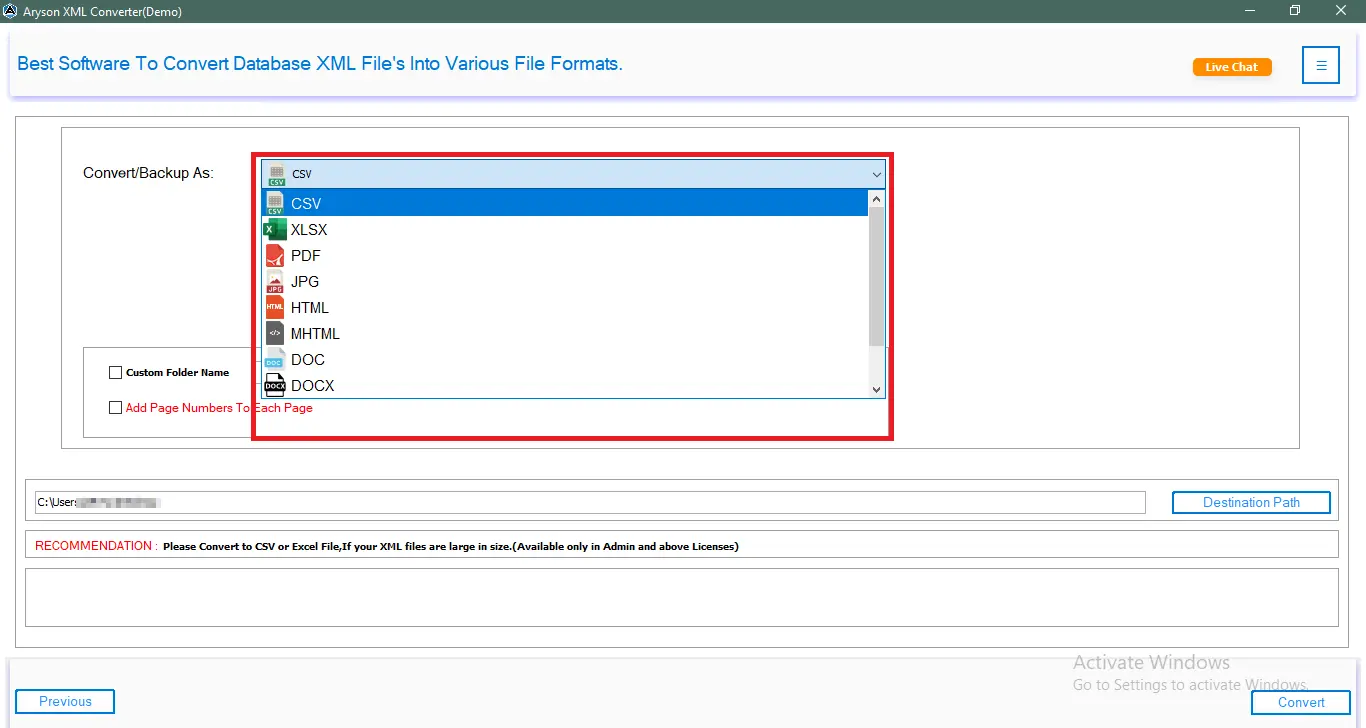The width and height of the screenshot is (1366, 728).
Task: Restore down the application window
Action: tap(1296, 11)
